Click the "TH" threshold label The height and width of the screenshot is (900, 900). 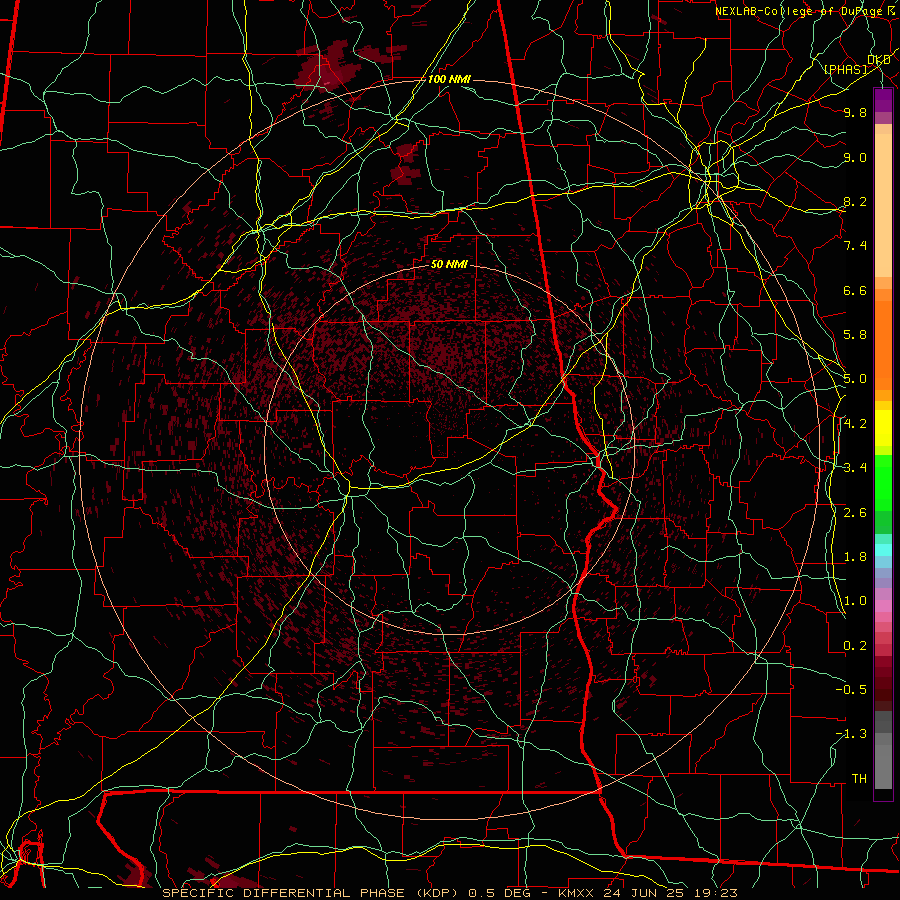859,779
